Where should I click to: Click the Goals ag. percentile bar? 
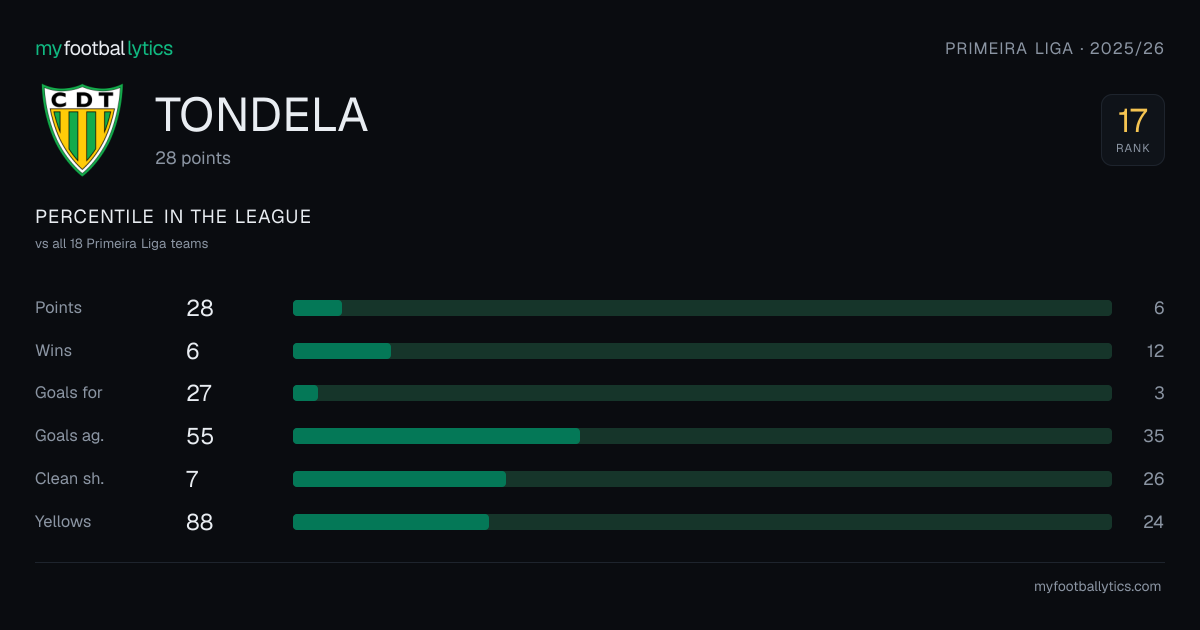pos(702,436)
